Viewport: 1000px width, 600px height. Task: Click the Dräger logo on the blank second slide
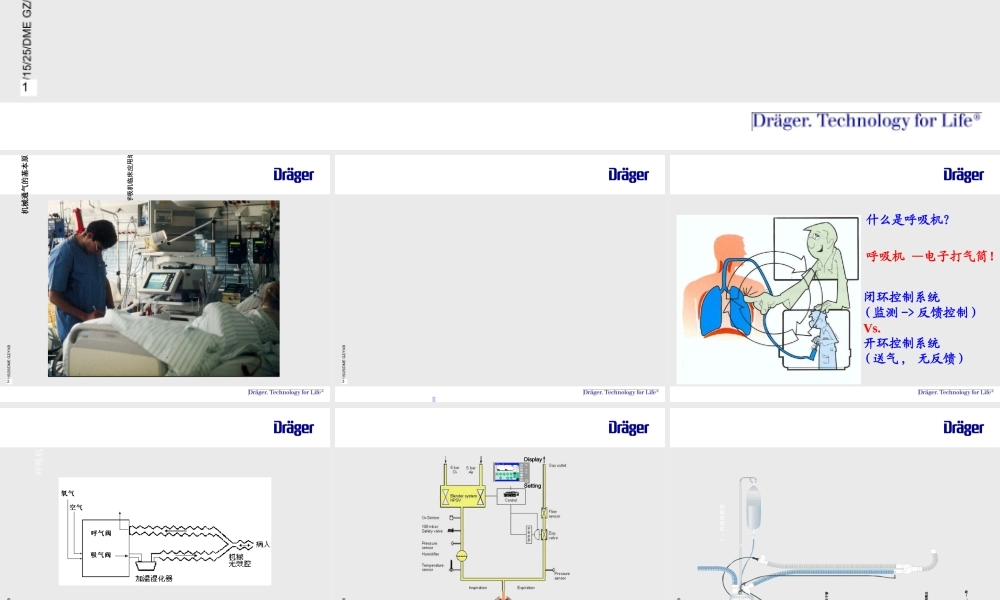[628, 174]
